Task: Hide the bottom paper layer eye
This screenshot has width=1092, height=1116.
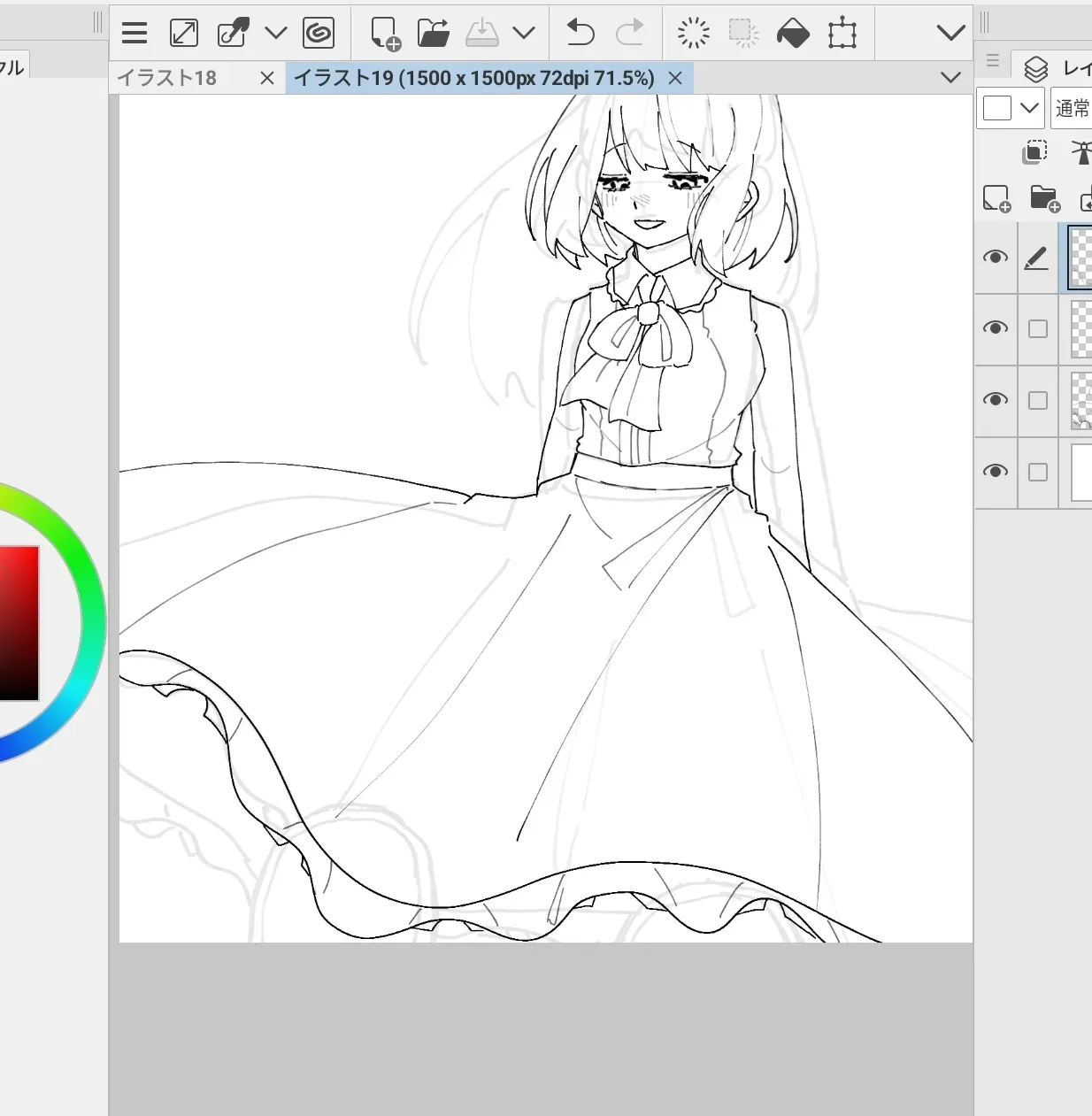Action: click(x=996, y=472)
